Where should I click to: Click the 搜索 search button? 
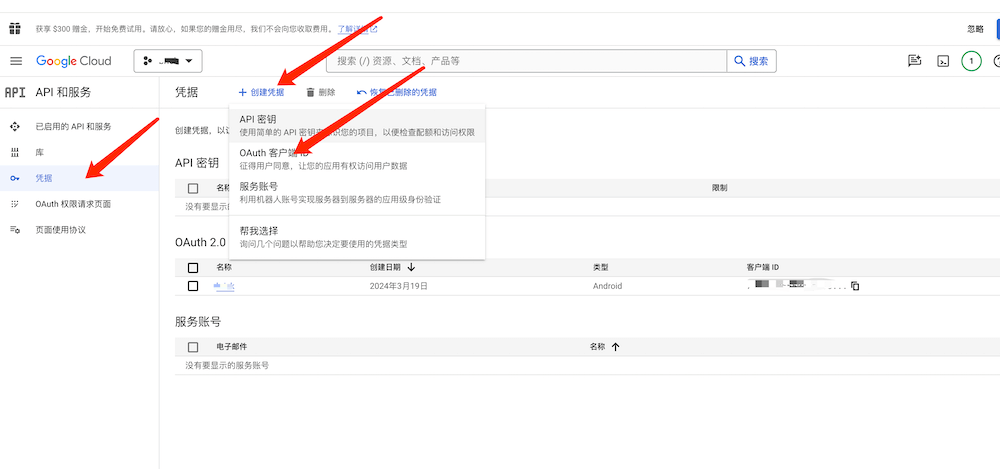pos(751,61)
